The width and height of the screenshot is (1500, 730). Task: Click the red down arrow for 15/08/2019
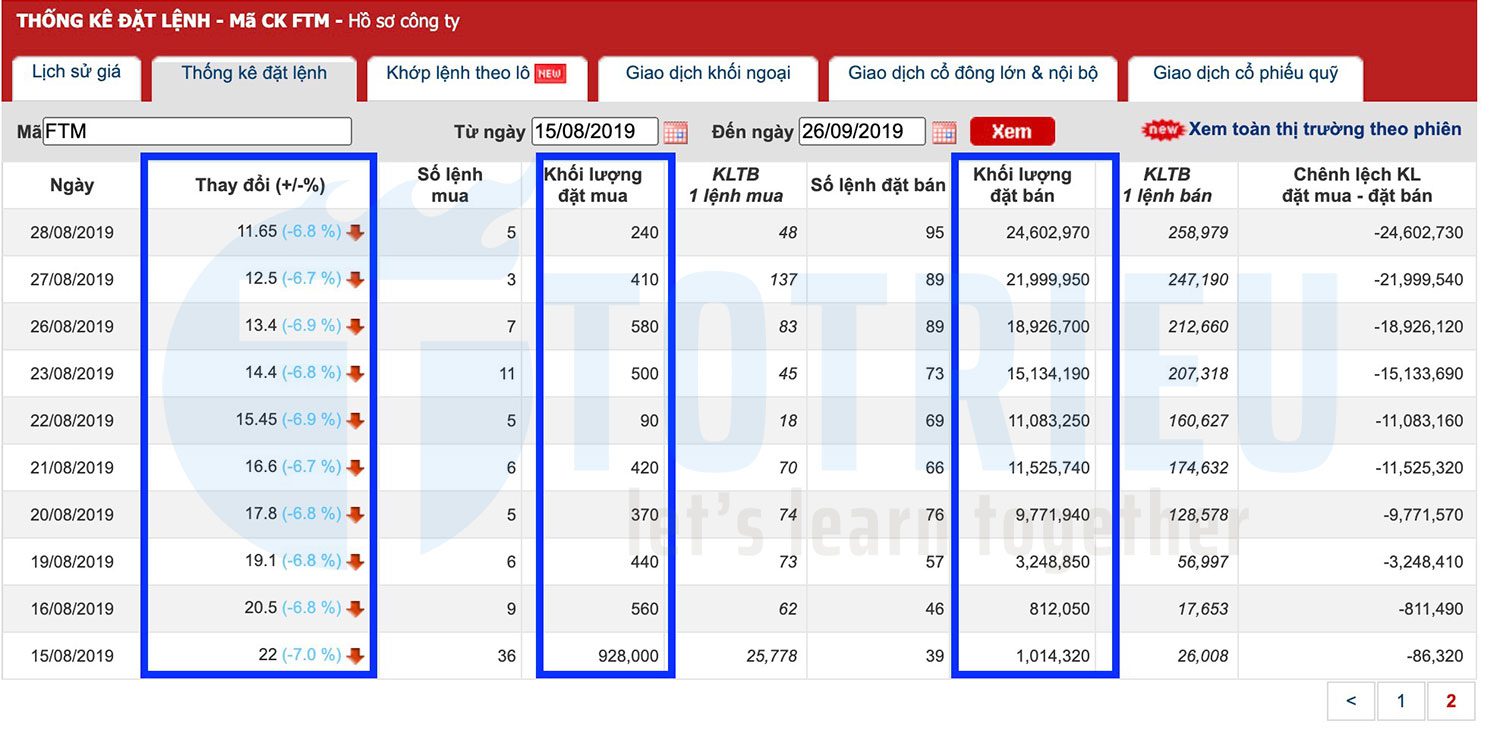pos(355,657)
